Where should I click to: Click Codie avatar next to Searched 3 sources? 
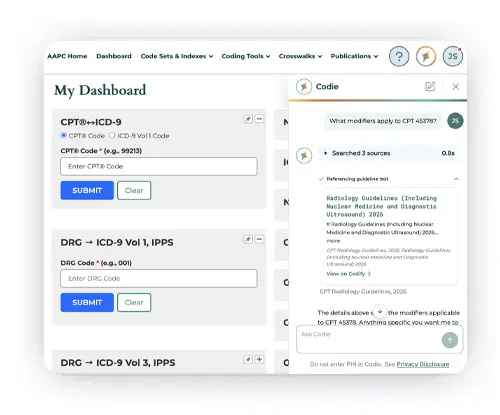click(x=304, y=156)
